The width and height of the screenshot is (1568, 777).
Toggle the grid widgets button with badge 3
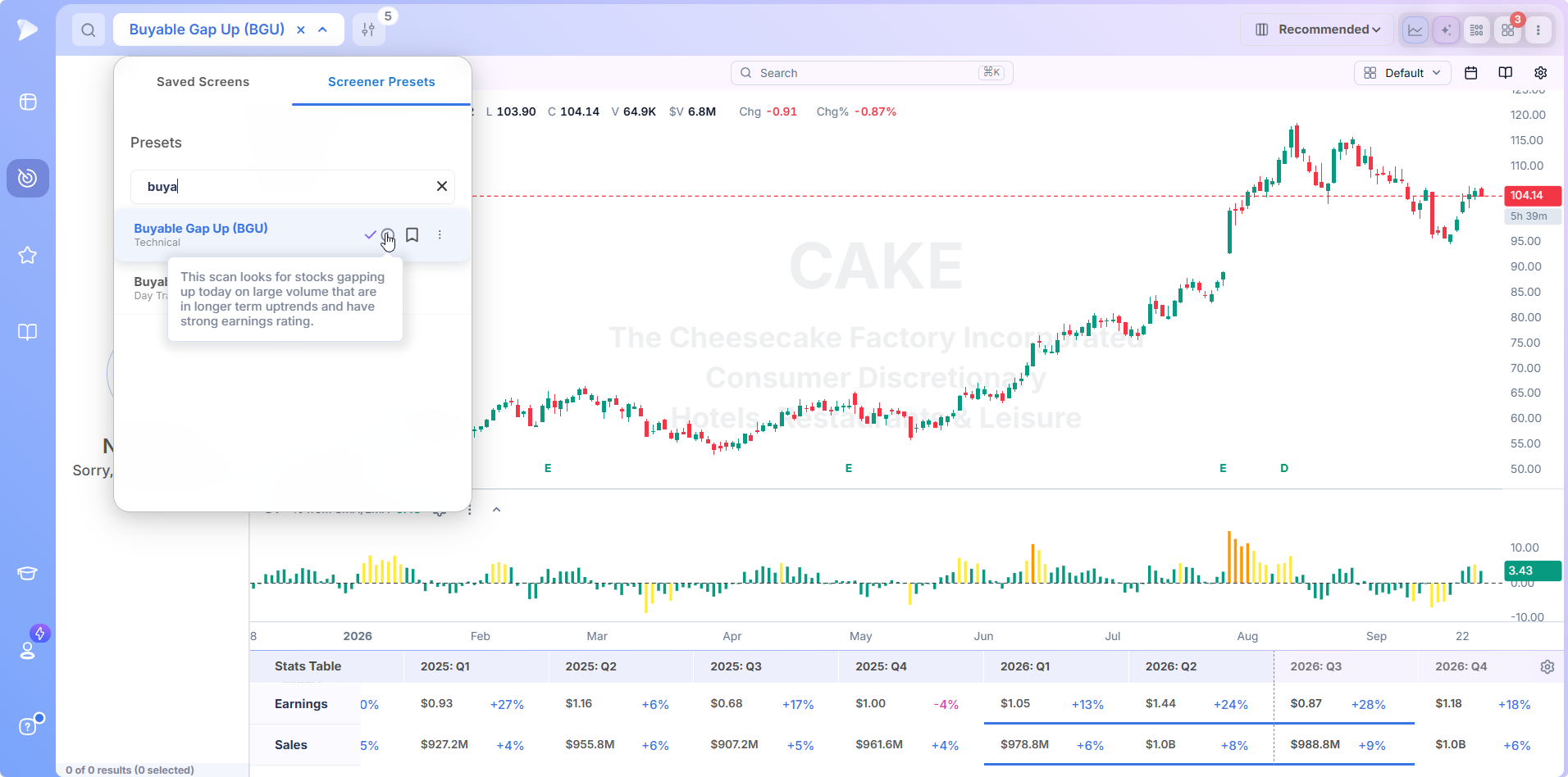(x=1508, y=30)
